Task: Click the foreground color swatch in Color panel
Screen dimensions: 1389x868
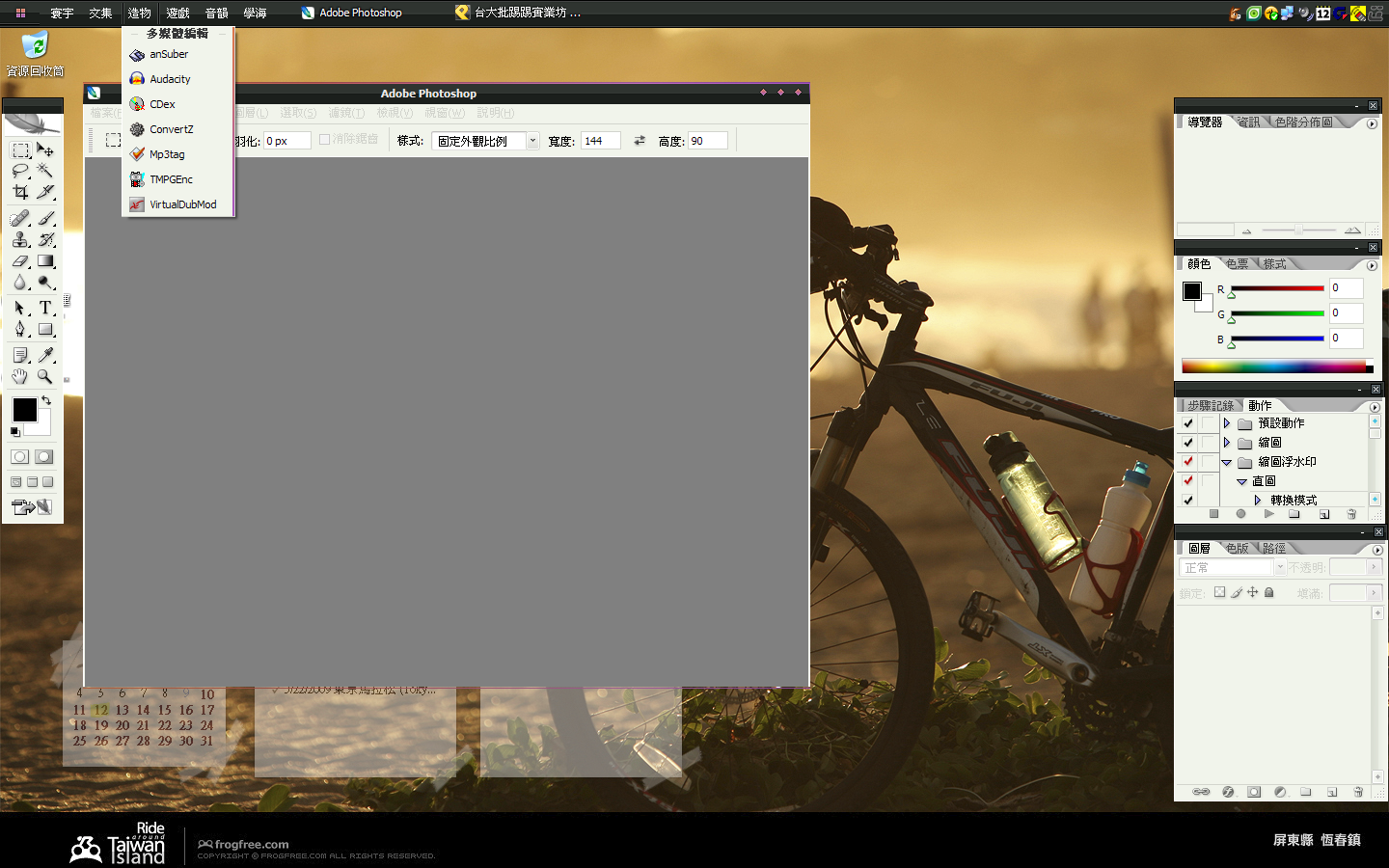Action: 1192,291
